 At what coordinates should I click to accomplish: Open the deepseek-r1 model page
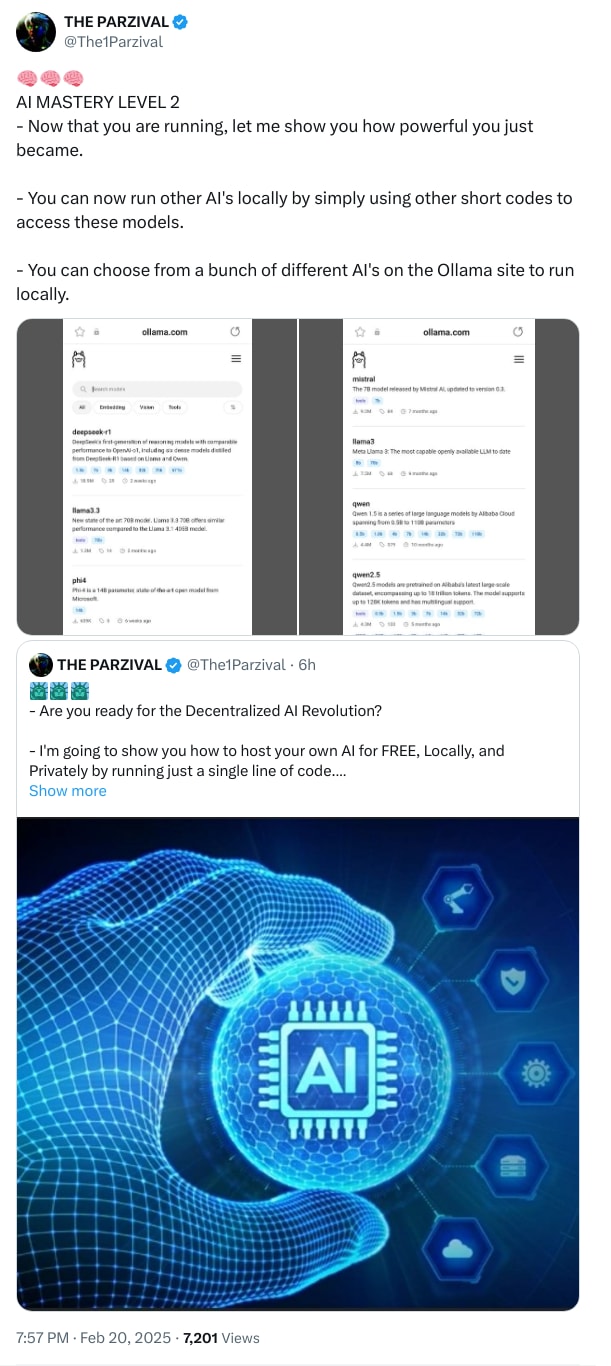(94, 430)
